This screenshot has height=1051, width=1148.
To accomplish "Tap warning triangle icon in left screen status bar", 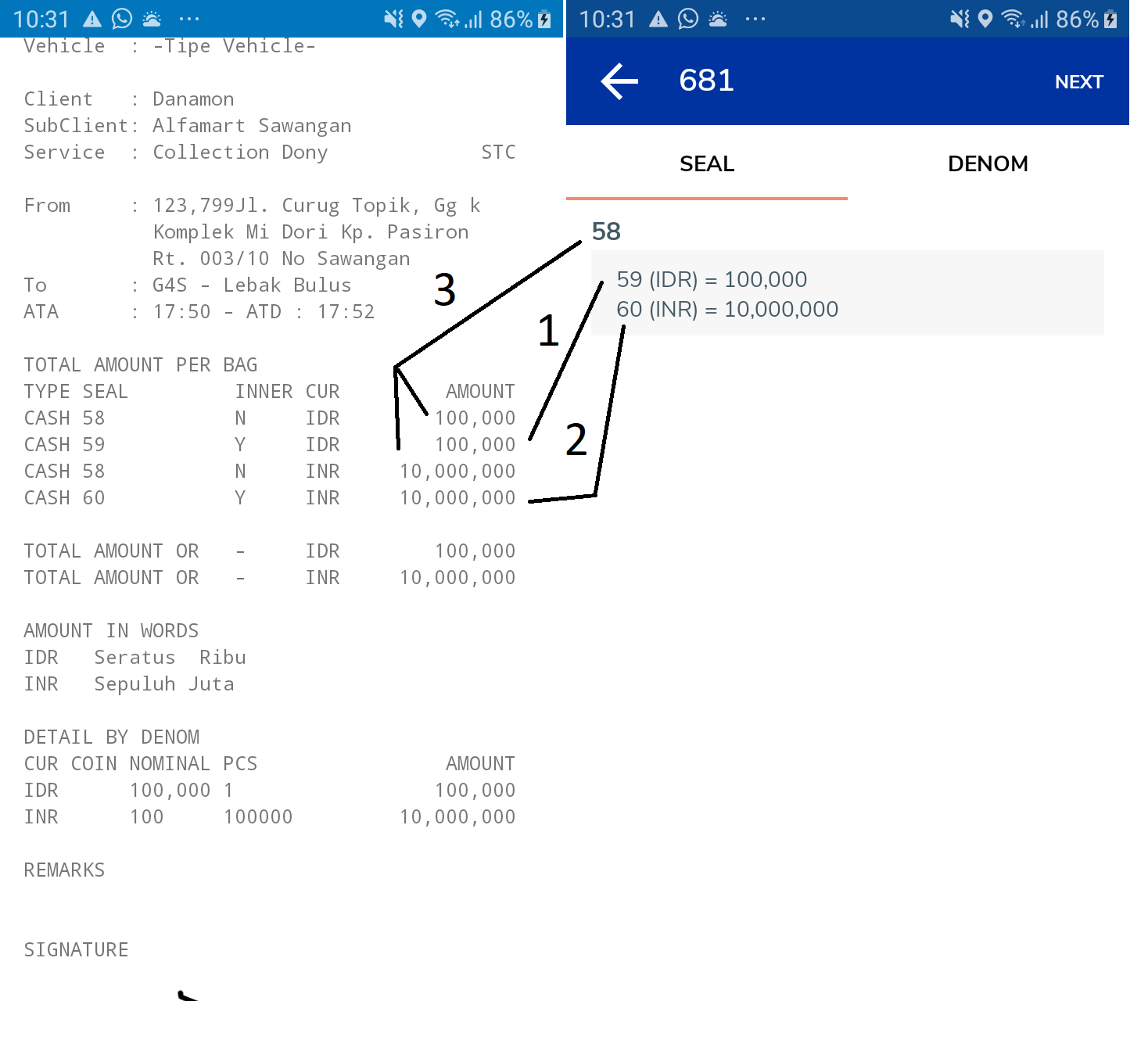I will point(92,19).
